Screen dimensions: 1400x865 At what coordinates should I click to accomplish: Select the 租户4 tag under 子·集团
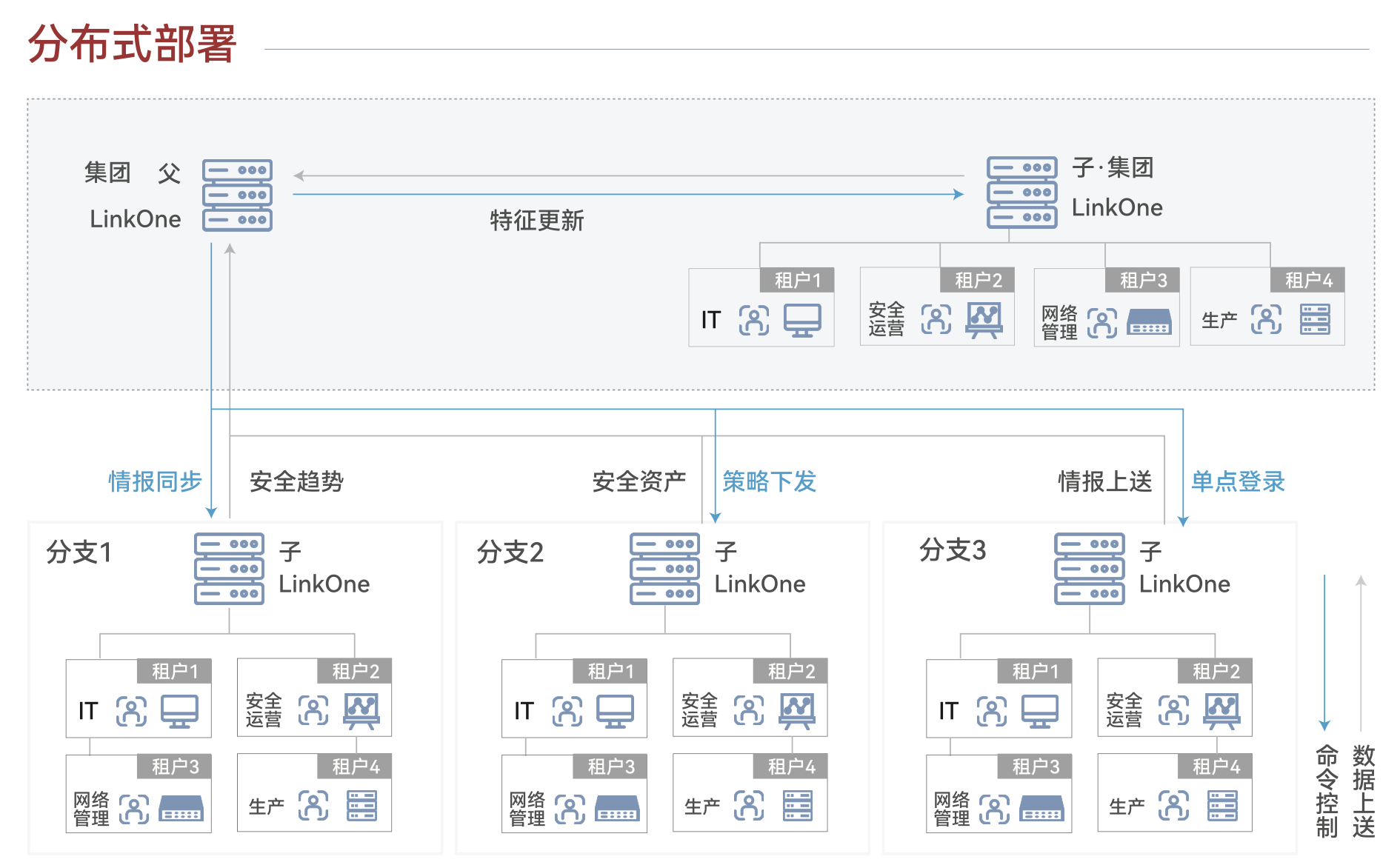coord(1308,280)
